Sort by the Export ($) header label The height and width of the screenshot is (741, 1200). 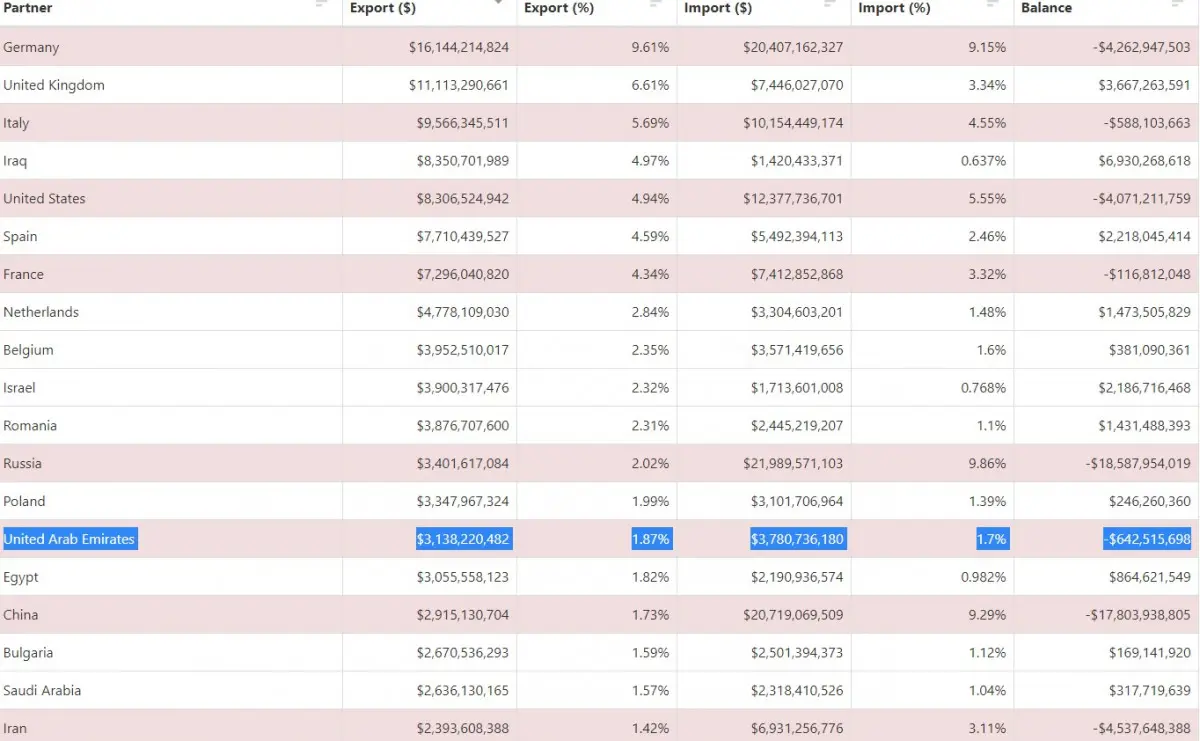pos(383,8)
